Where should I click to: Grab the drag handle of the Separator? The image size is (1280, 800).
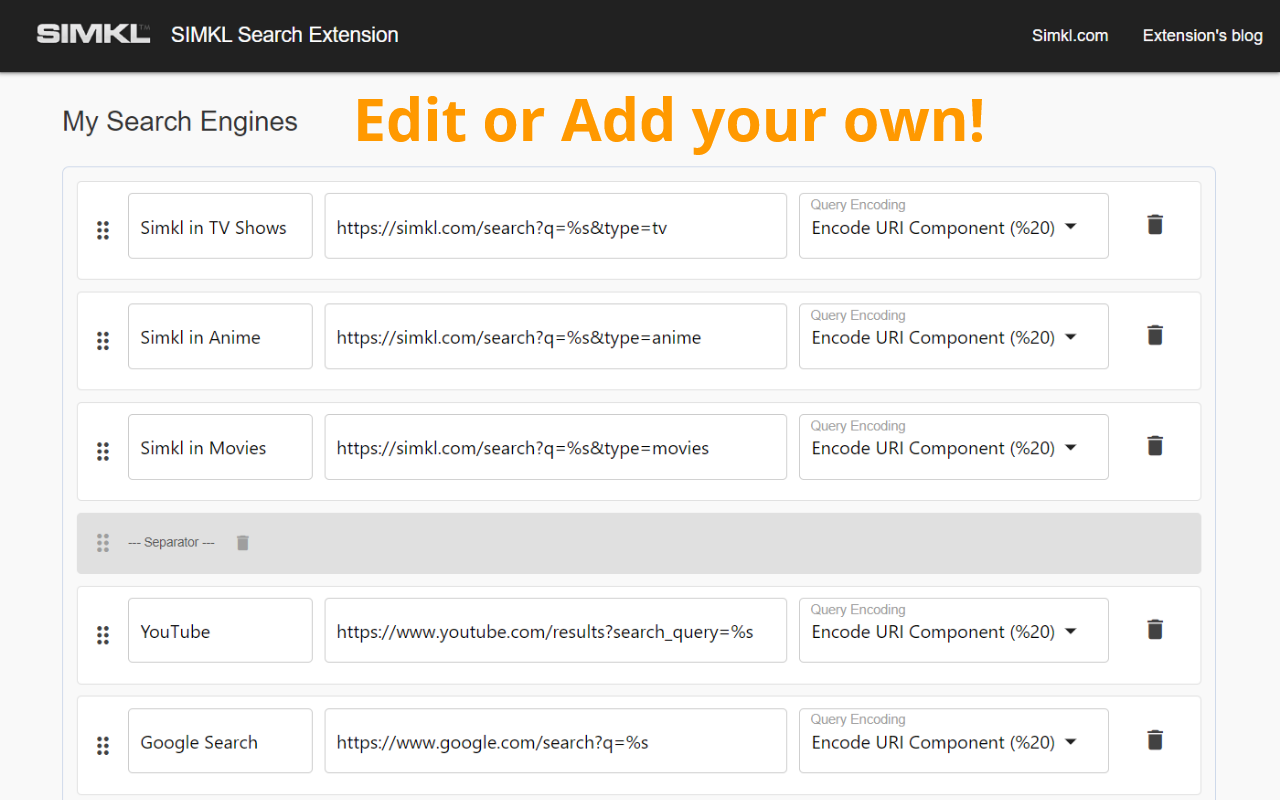(x=103, y=542)
